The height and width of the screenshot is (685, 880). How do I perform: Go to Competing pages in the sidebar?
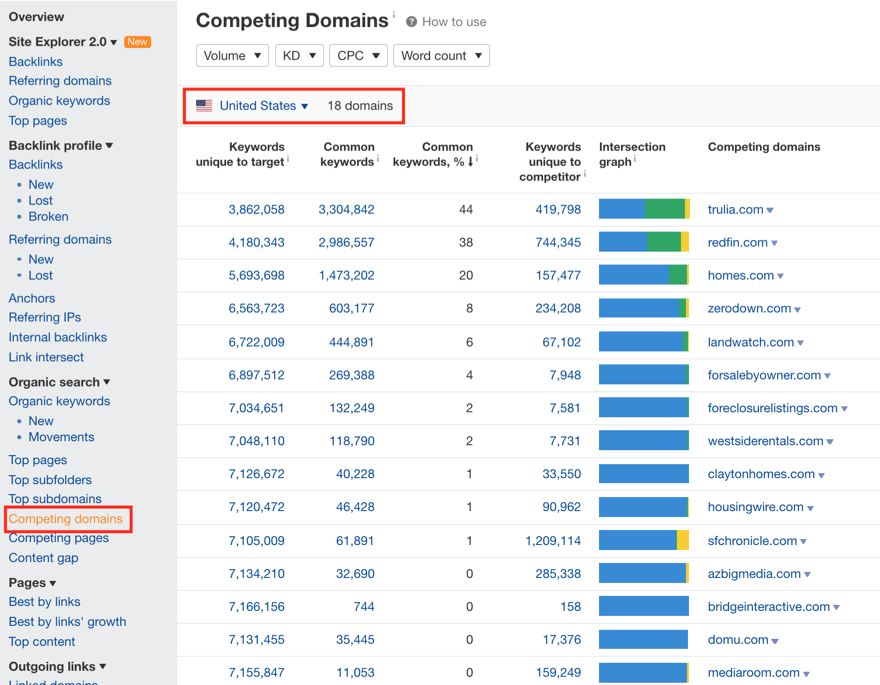click(x=59, y=538)
